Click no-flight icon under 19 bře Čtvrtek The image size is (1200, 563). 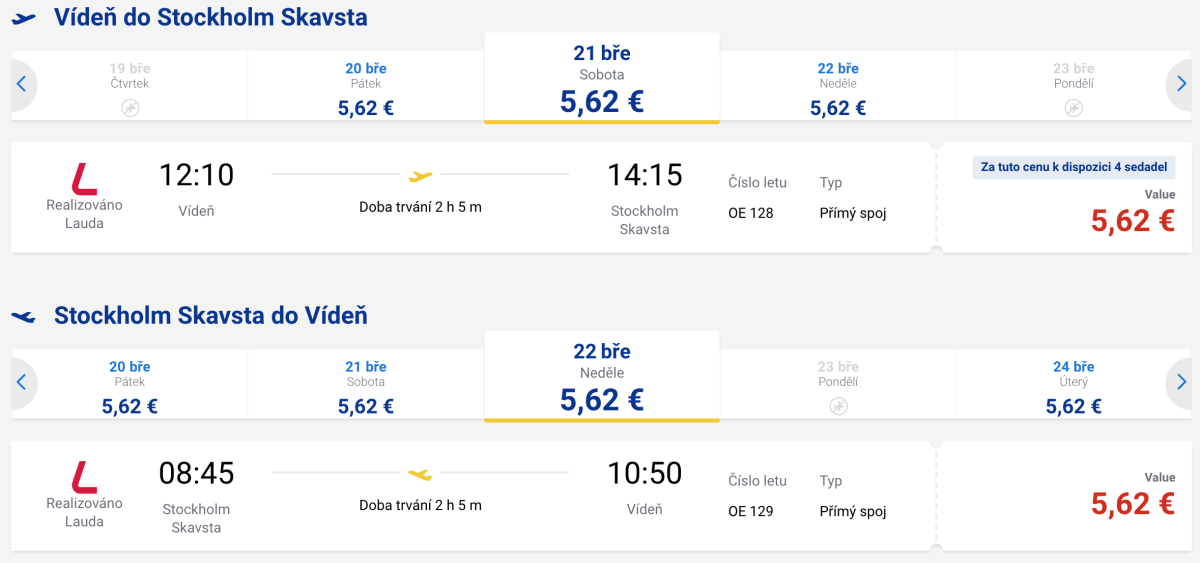[130, 107]
